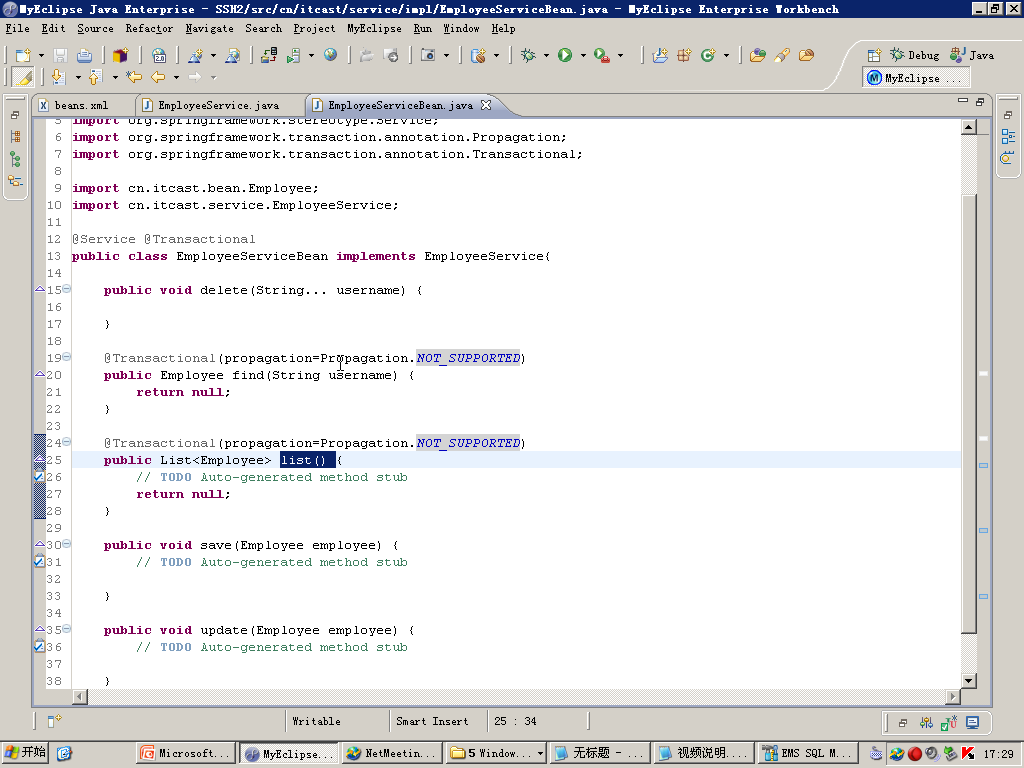Image resolution: width=1024 pixels, height=768 pixels.
Task: Open the External Tools dropdown arrow
Action: [x=620, y=56]
